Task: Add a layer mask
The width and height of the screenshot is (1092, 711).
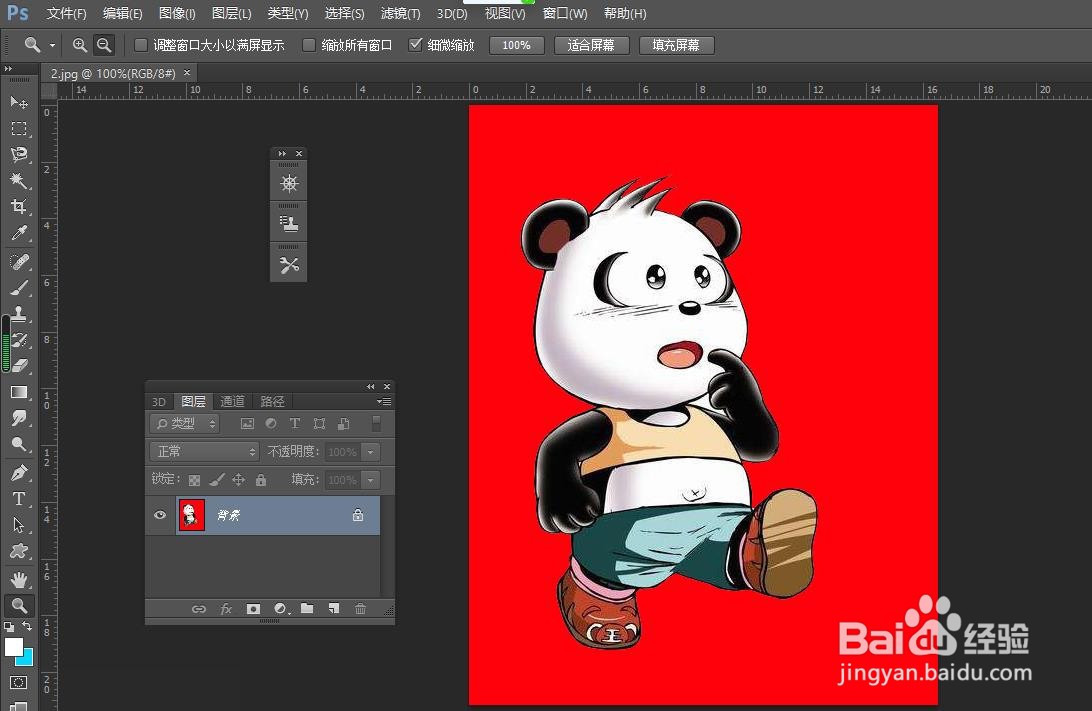Action: 253,609
